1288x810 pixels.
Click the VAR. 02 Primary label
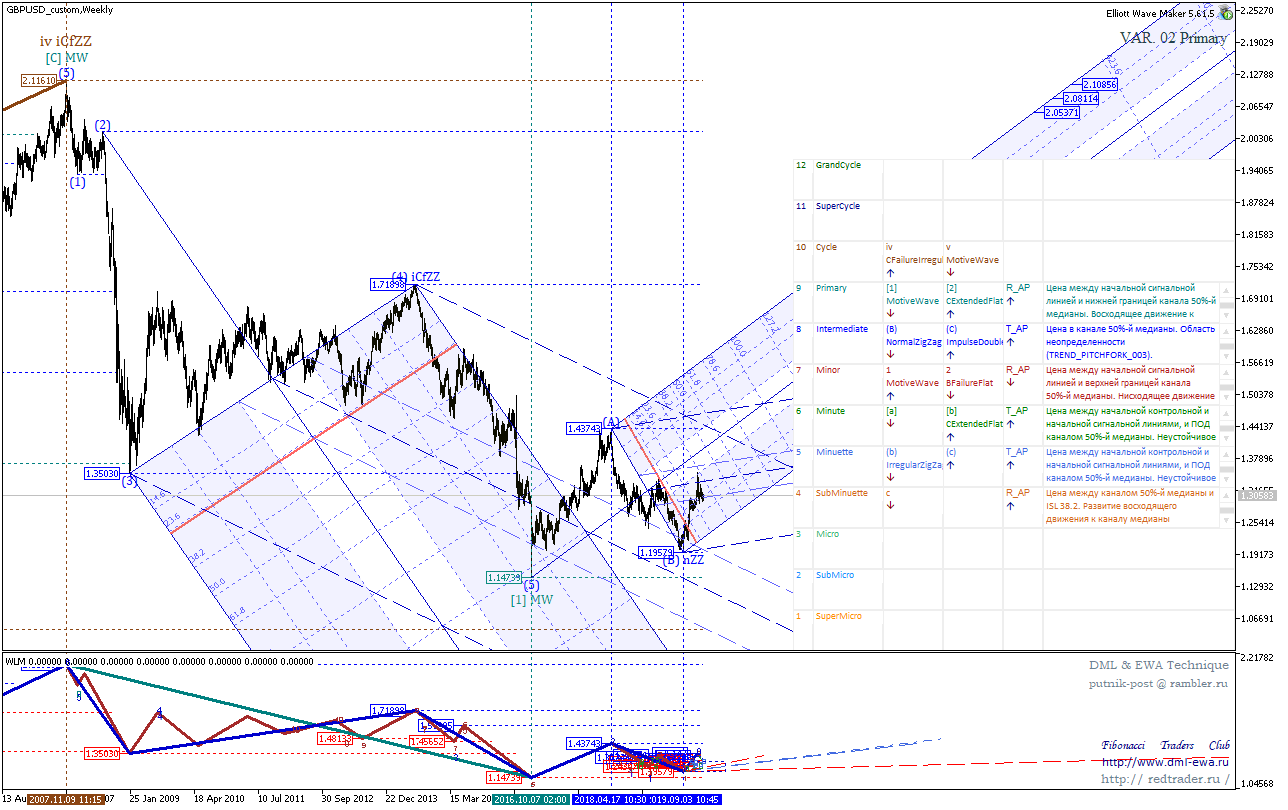[x=1173, y=38]
